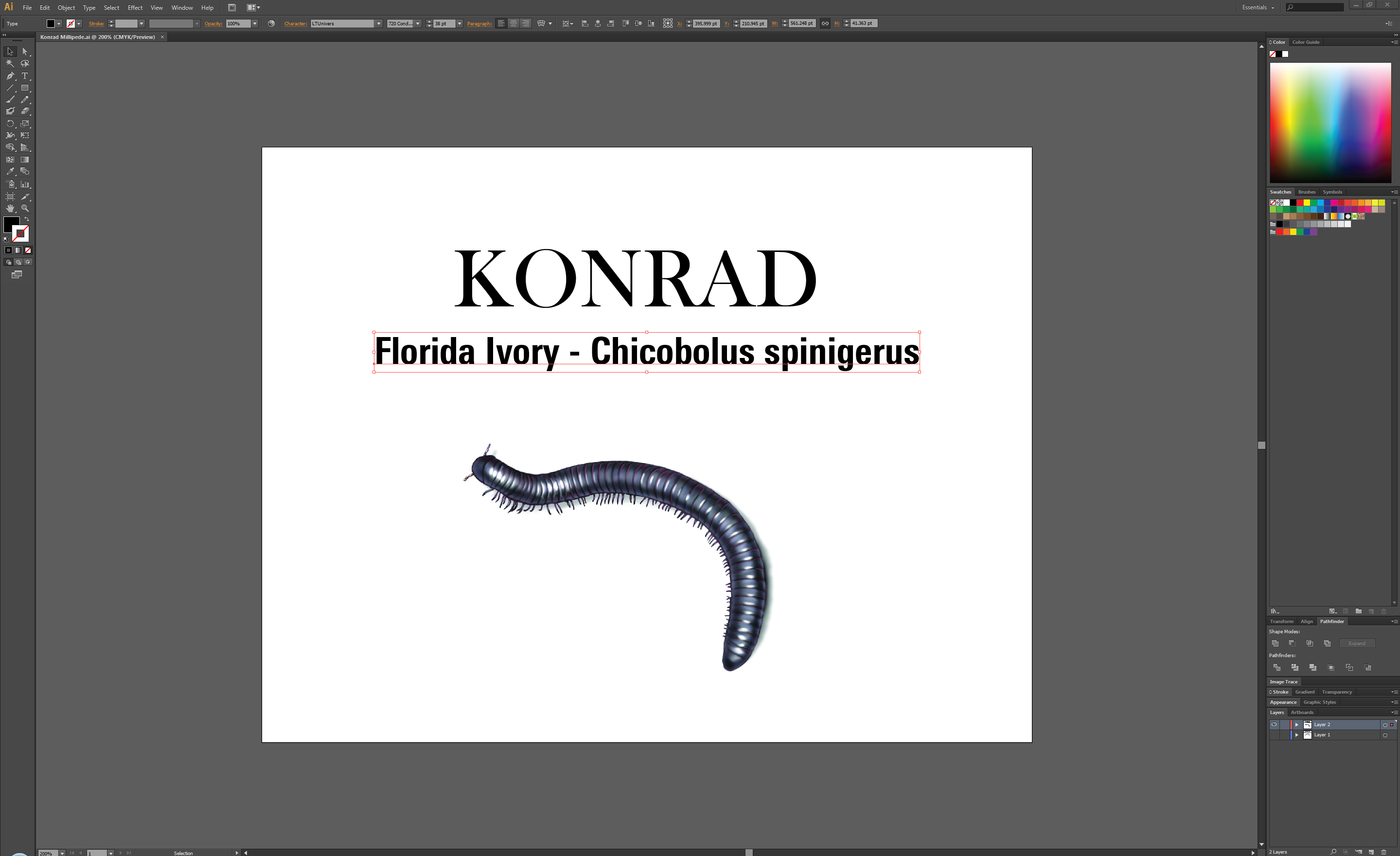Select the Pencil tool
1400x856 pixels.
tap(25, 100)
